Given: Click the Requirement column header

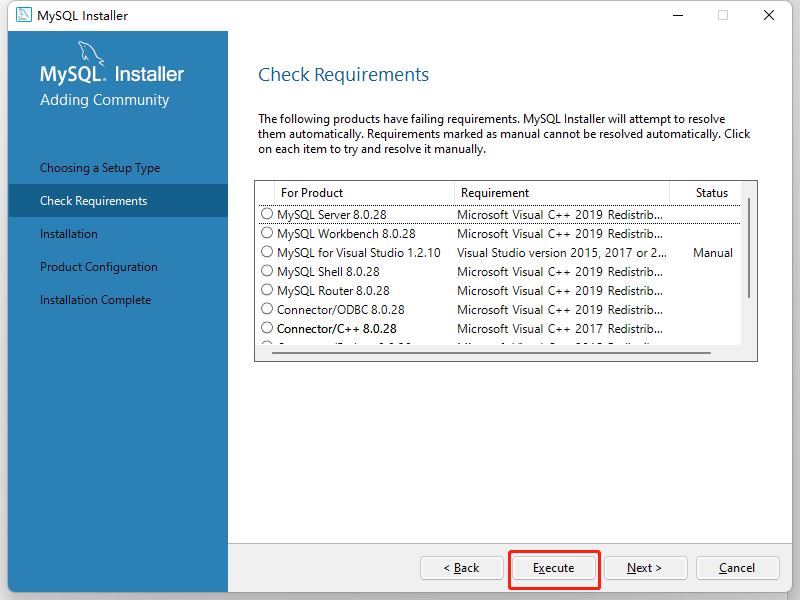Looking at the screenshot, I should point(561,193).
